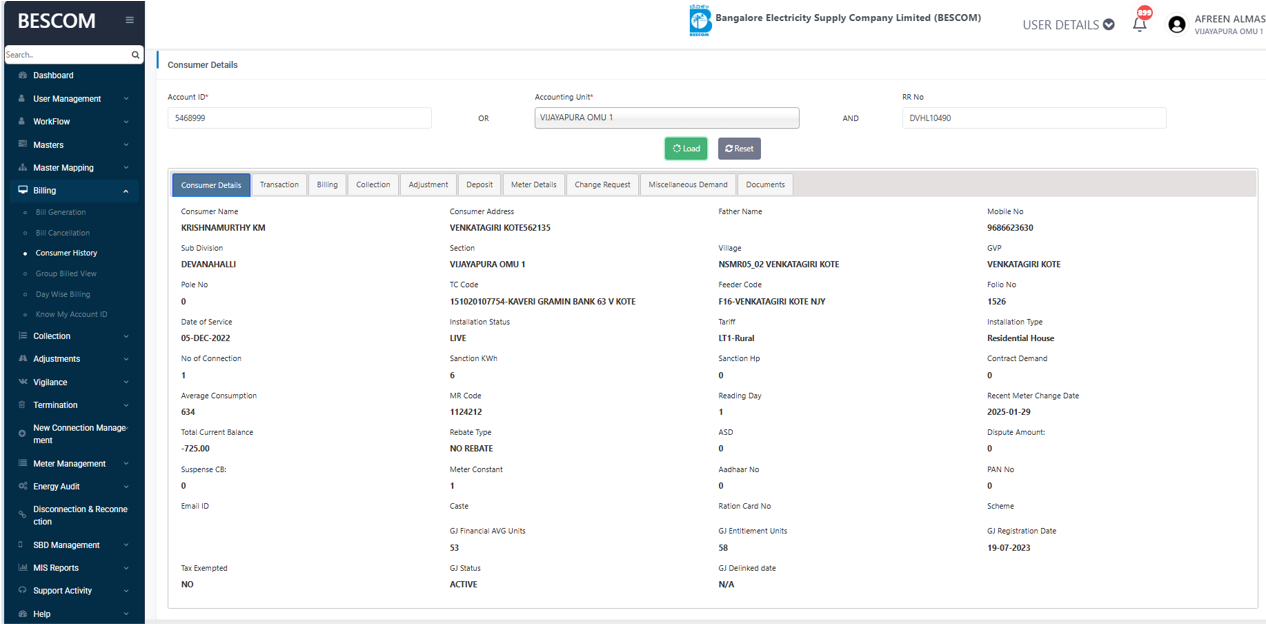Click the WorkFlow sidebar icon

pos(22,121)
